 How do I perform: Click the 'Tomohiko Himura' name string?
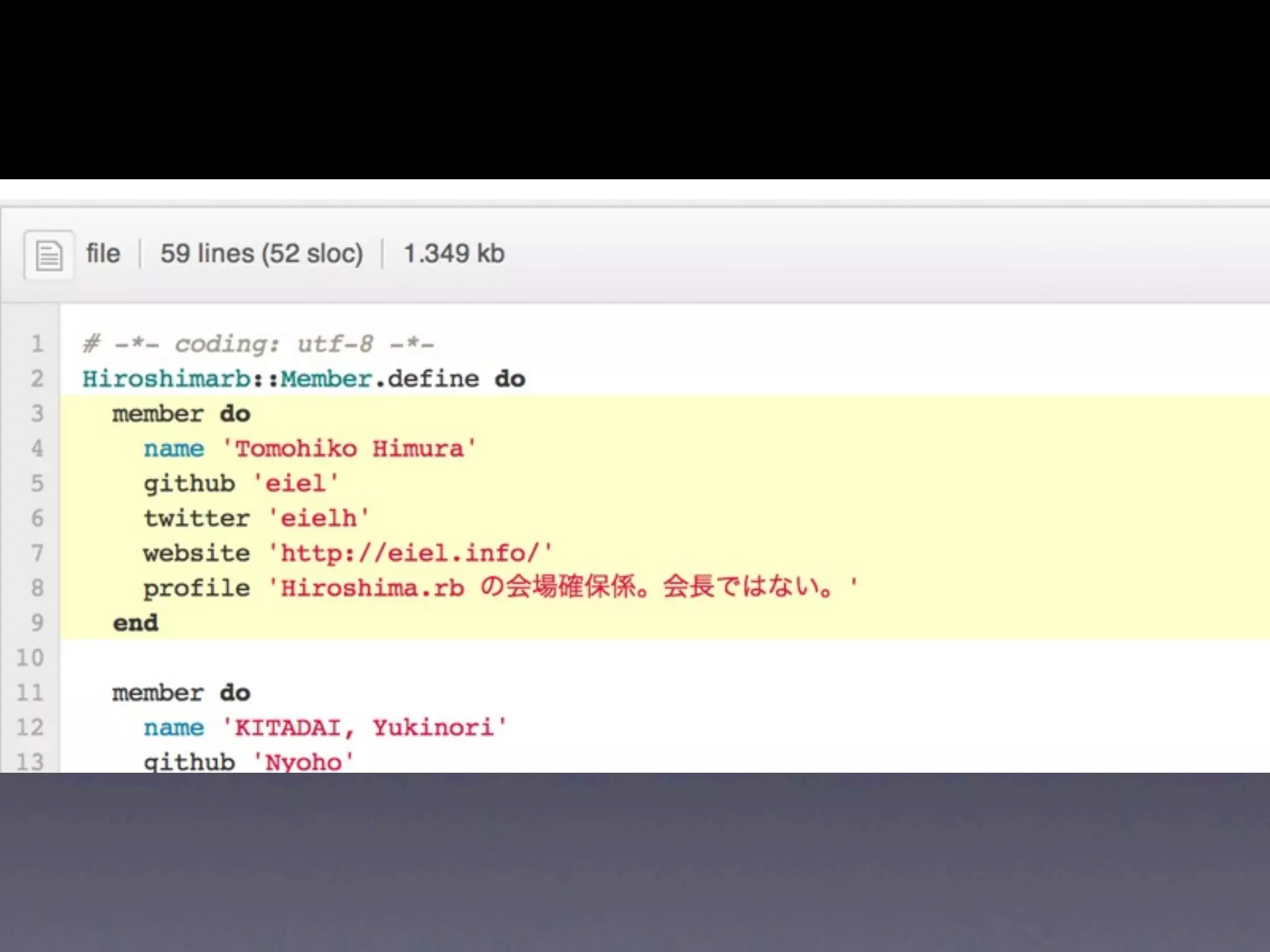349,448
